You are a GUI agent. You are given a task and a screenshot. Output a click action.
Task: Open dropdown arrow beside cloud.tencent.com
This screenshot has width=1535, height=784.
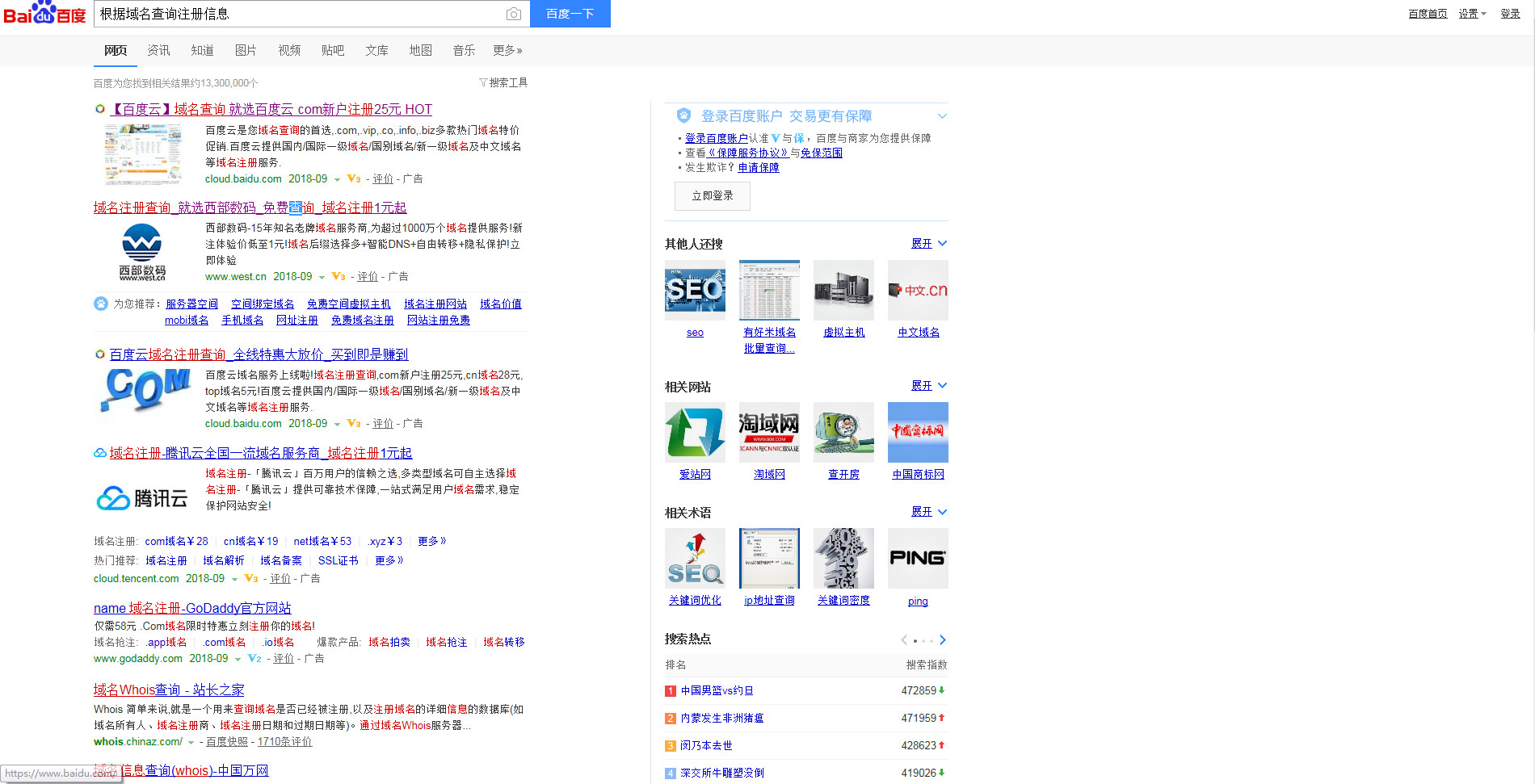point(235,580)
